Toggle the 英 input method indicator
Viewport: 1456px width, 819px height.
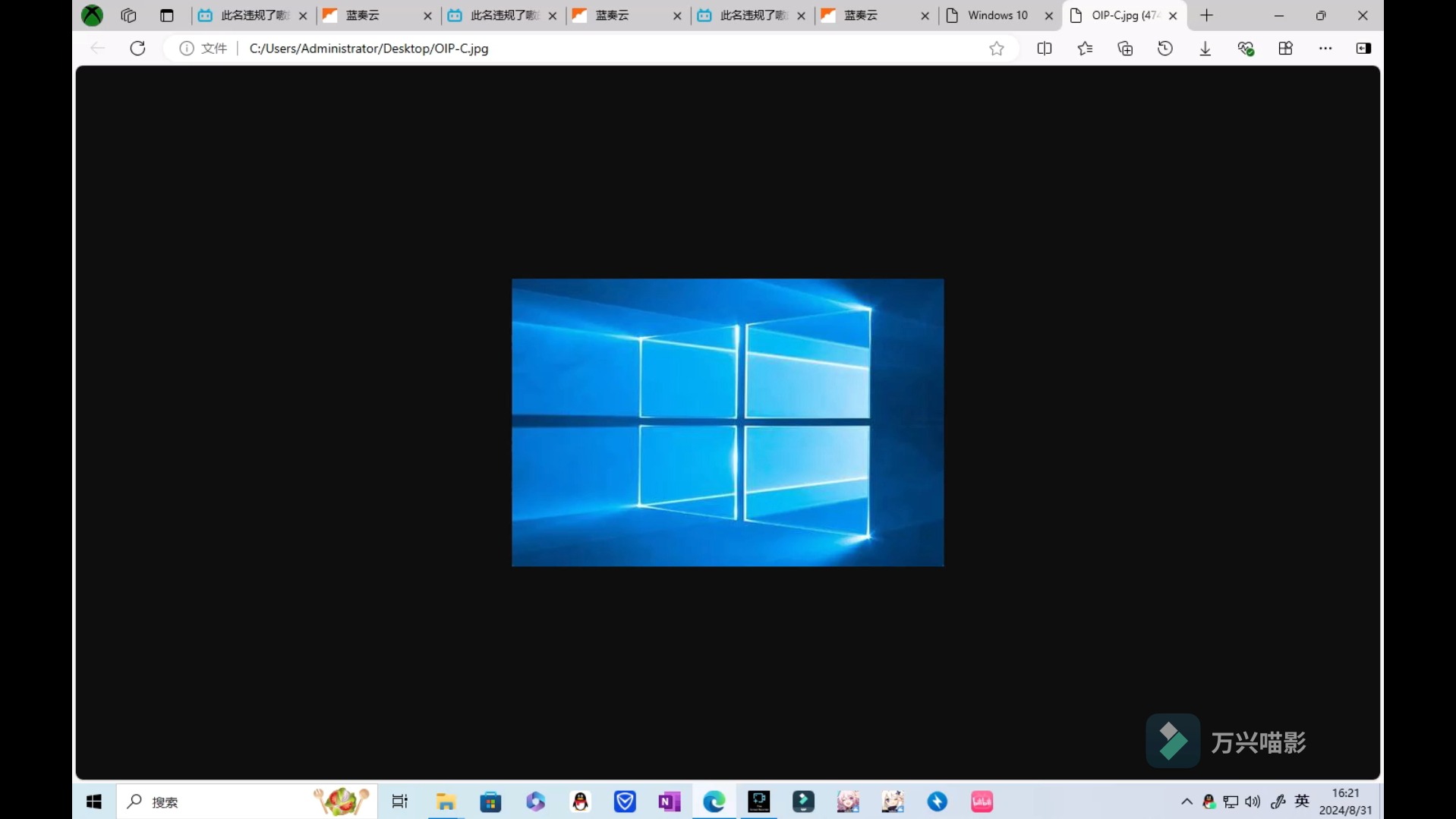(1302, 802)
